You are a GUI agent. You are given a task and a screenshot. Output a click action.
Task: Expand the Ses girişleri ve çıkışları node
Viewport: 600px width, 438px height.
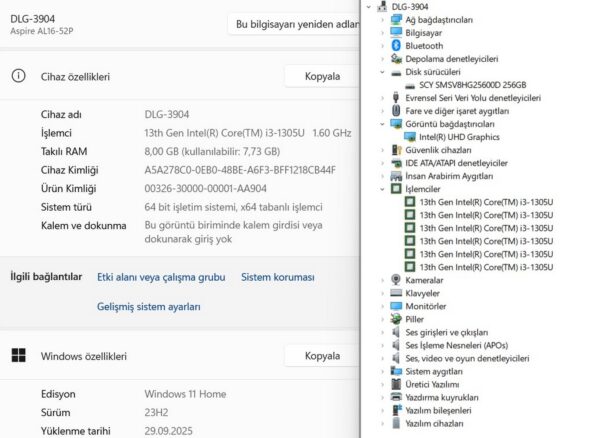pos(383,332)
